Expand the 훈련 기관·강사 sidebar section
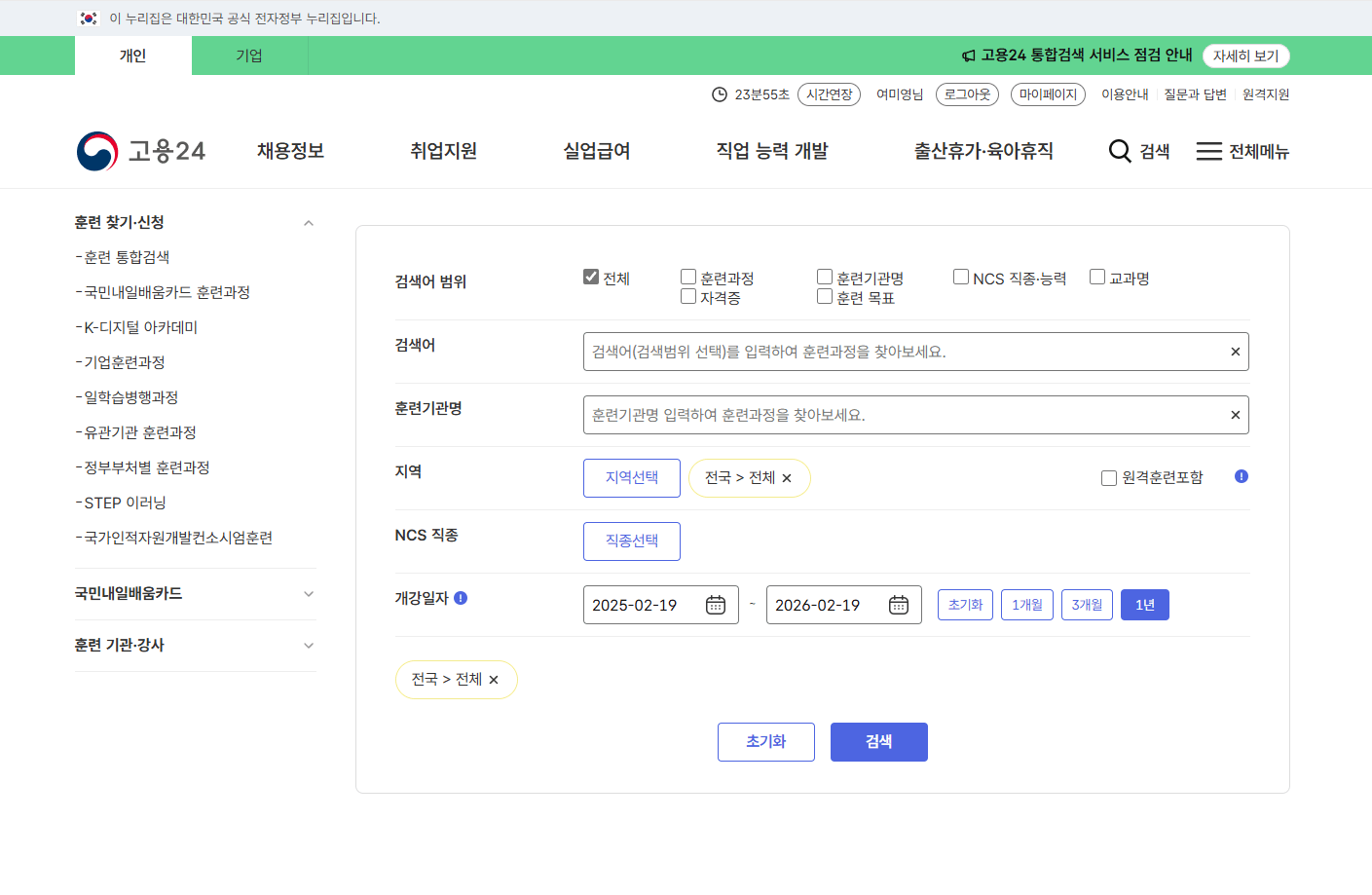This screenshot has height=895, width=1372. (x=309, y=645)
